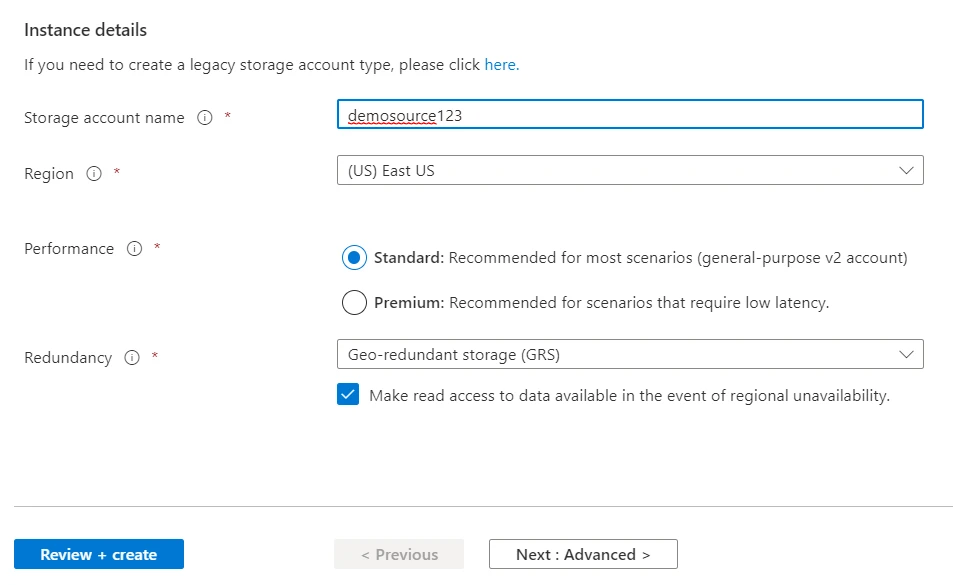Toggle the regional unavailability read access checkbox
Viewport: 953px width, 585px height.
pos(348,395)
